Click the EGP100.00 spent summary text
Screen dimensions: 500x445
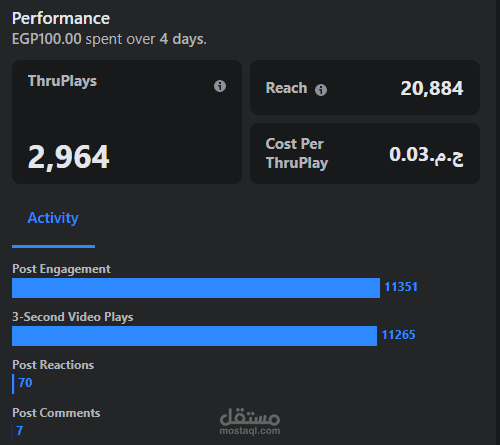point(109,39)
